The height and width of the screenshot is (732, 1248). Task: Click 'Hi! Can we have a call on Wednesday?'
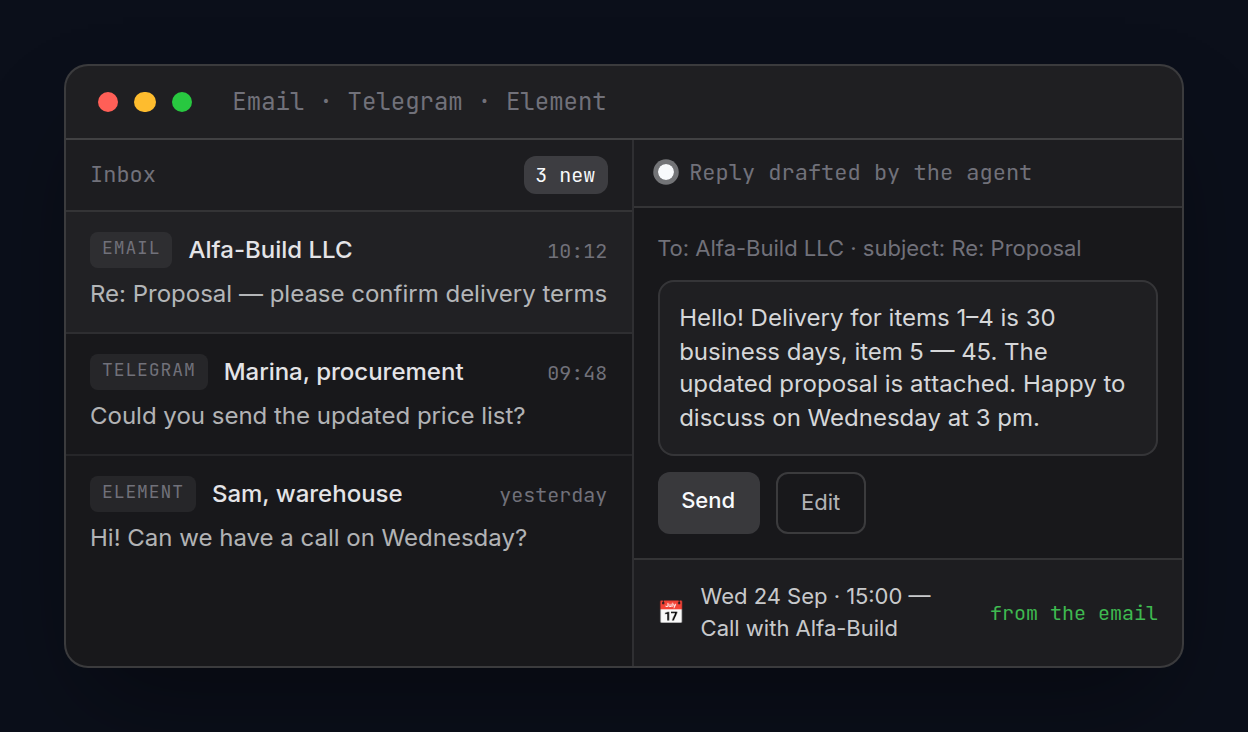click(x=309, y=538)
